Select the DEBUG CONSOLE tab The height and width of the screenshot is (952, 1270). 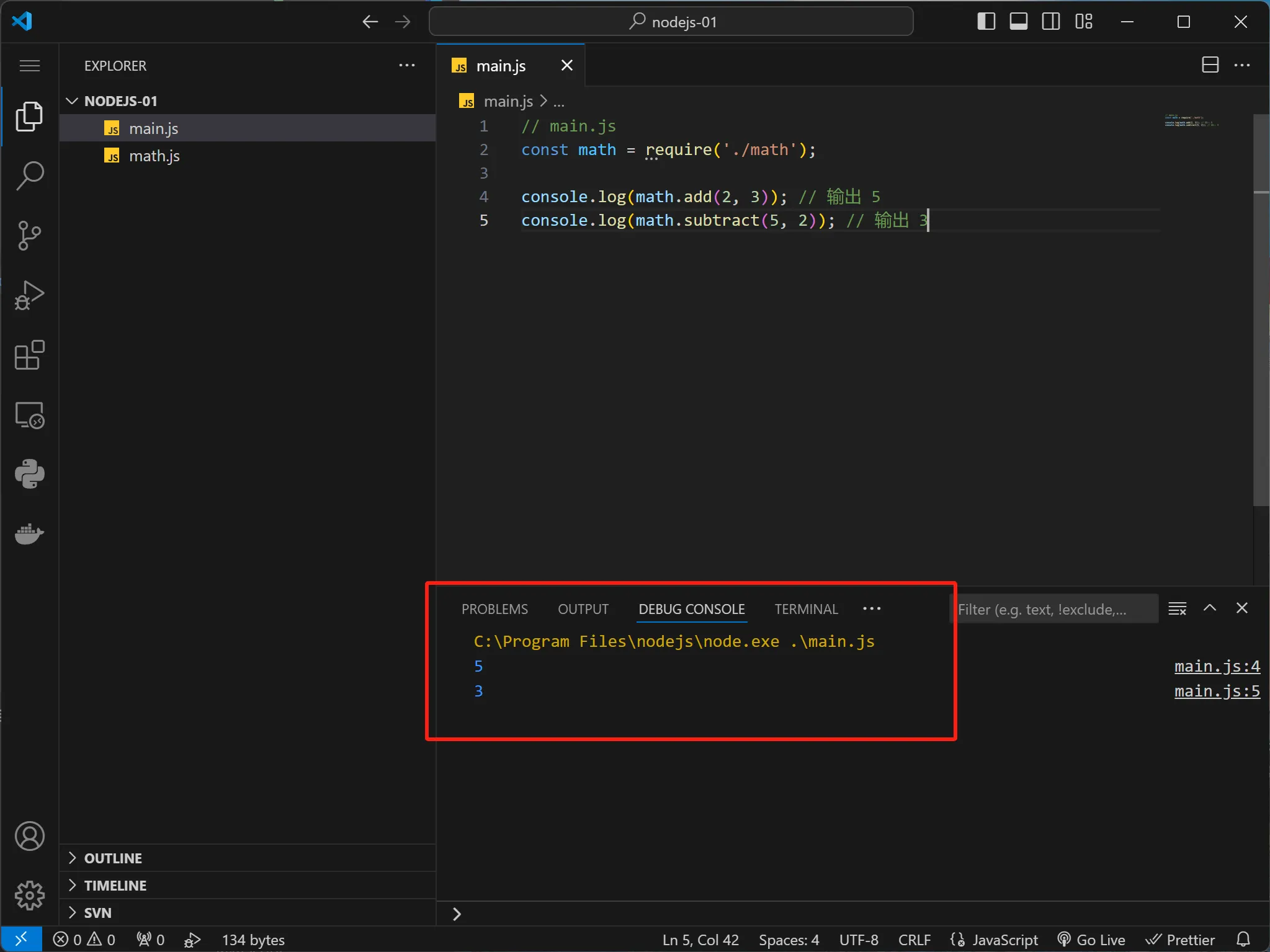pyautogui.click(x=692, y=609)
